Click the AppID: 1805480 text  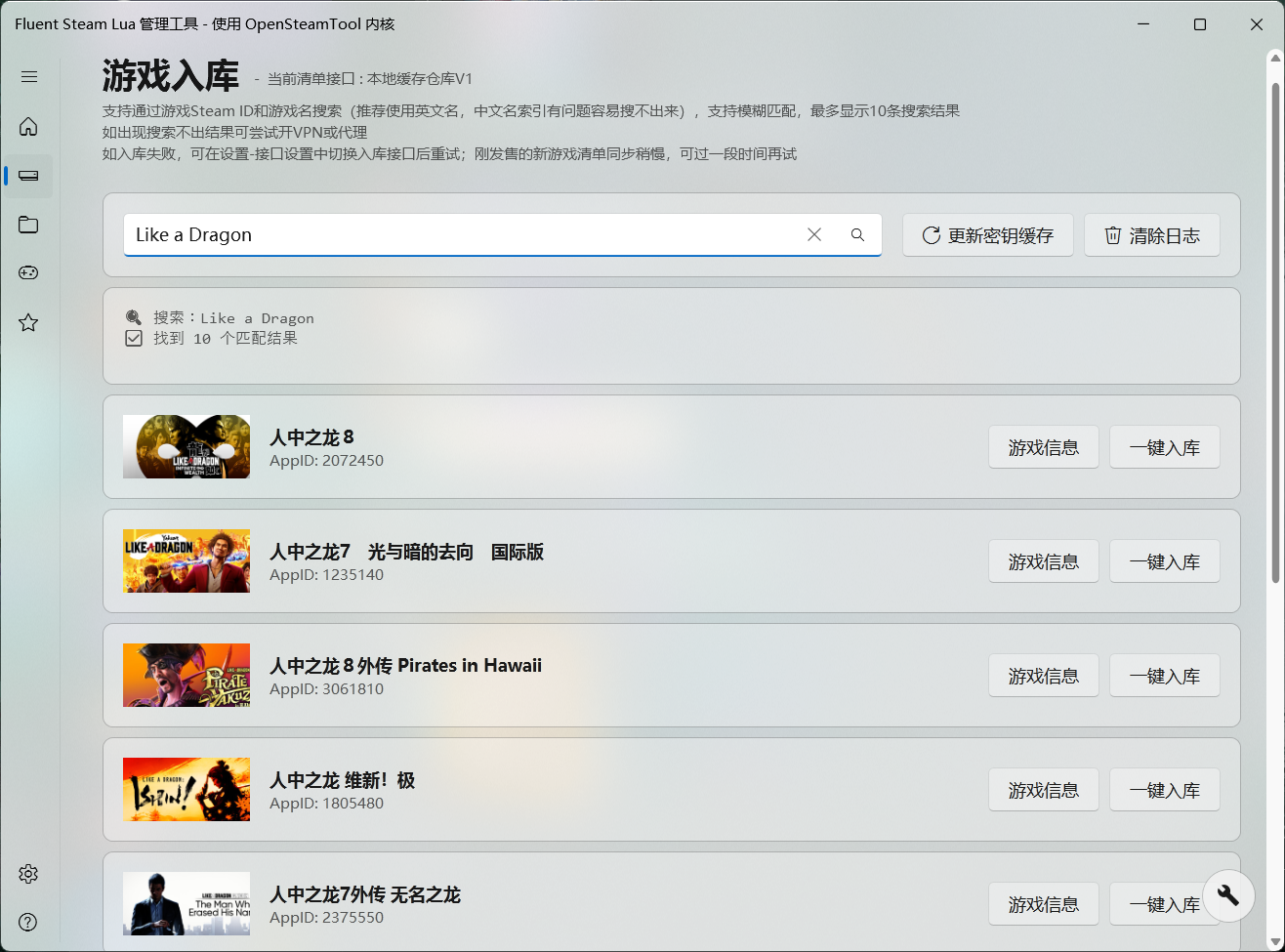[326, 803]
